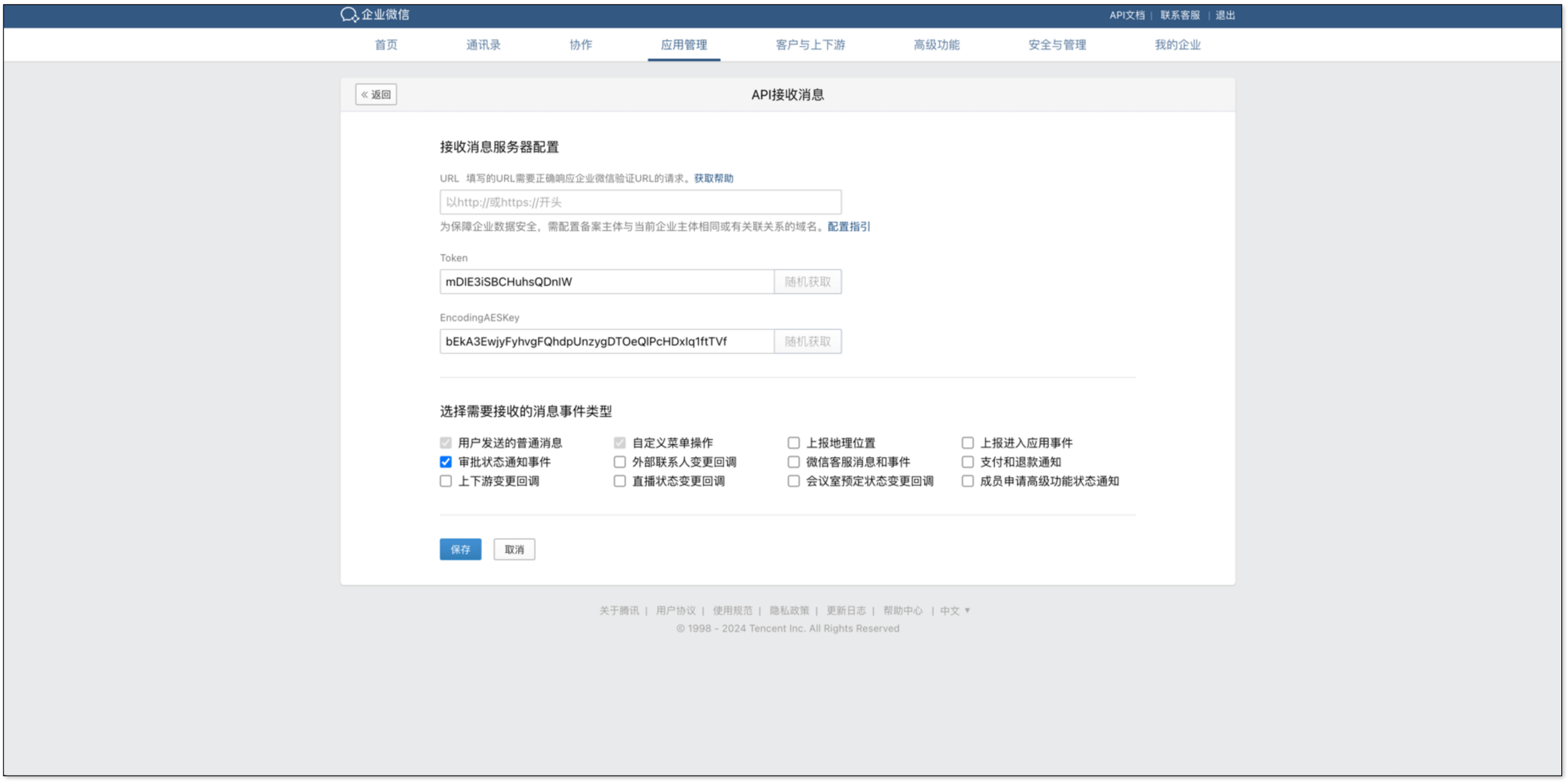This screenshot has height=781, width=1568.
Task: Click the 保存 button
Action: point(460,549)
